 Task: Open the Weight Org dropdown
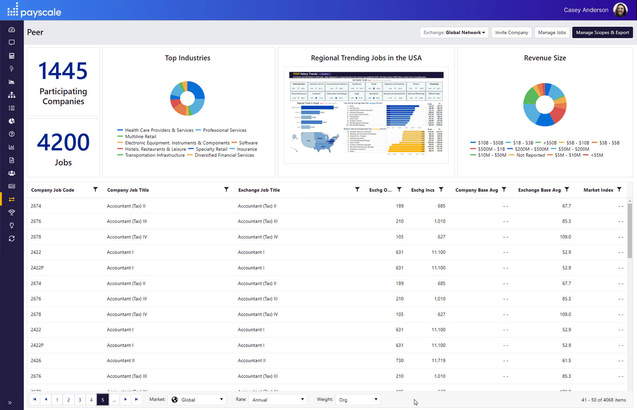[358, 400]
